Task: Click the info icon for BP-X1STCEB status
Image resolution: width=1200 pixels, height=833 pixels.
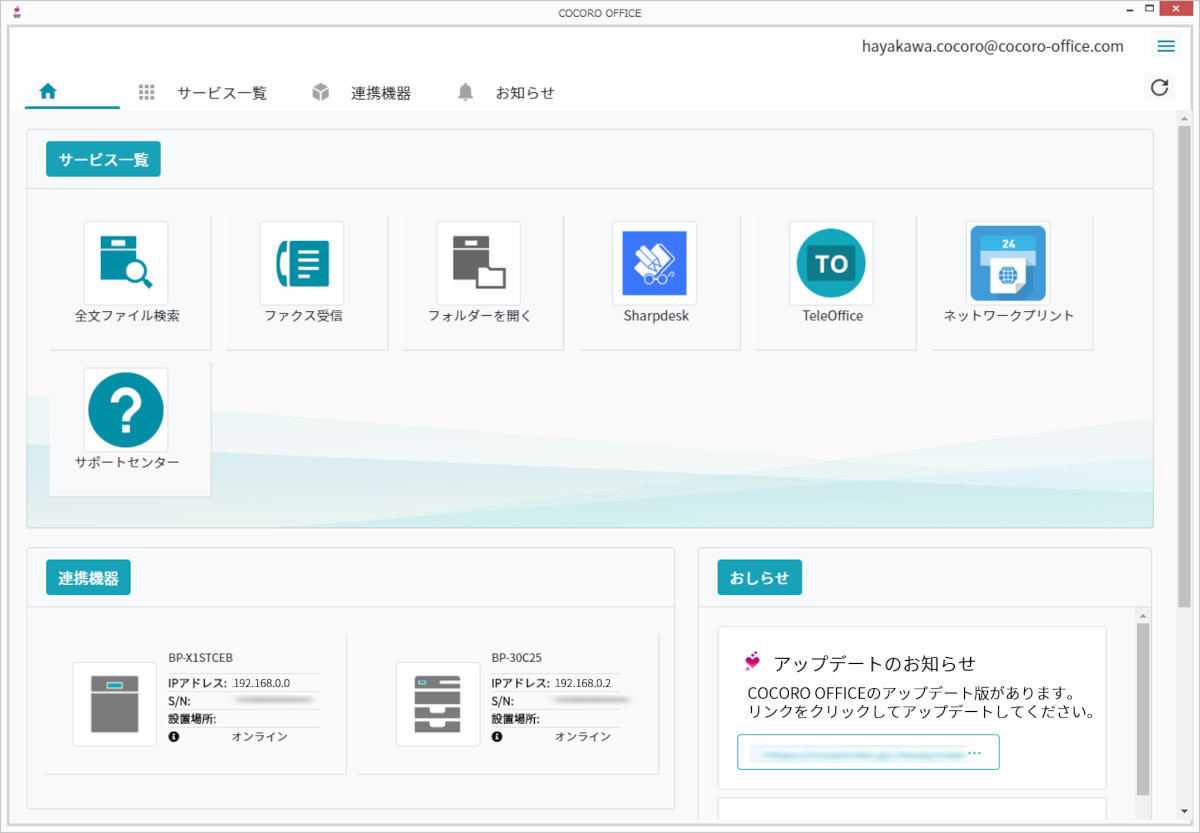Action: (x=174, y=737)
